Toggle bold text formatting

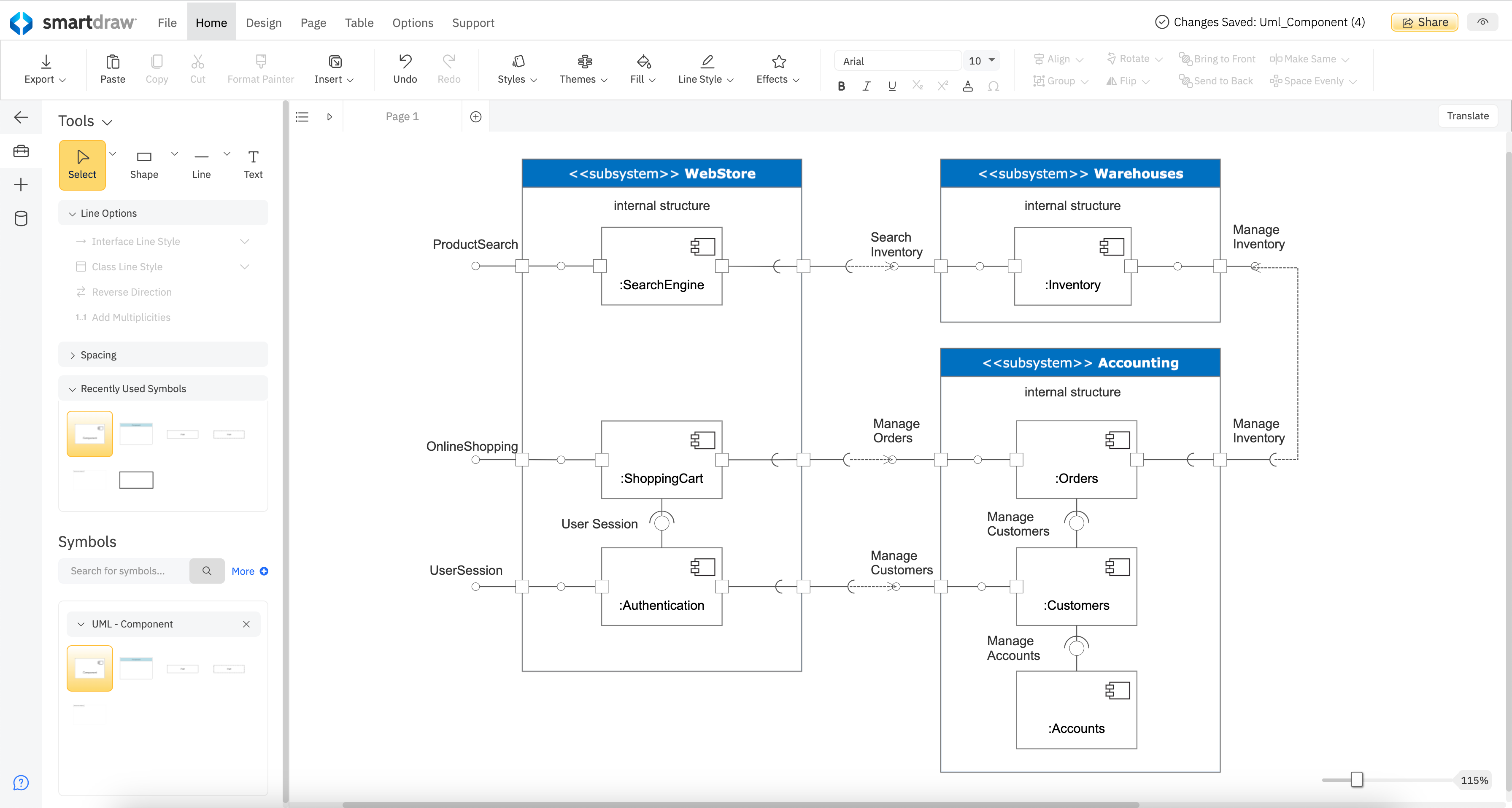(x=841, y=86)
